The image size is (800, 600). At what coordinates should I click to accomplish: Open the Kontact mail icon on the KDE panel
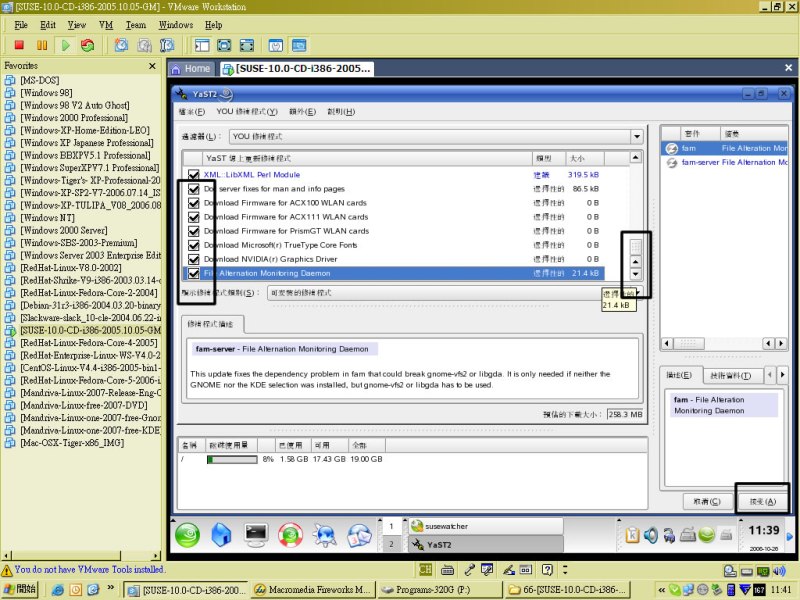[359, 535]
